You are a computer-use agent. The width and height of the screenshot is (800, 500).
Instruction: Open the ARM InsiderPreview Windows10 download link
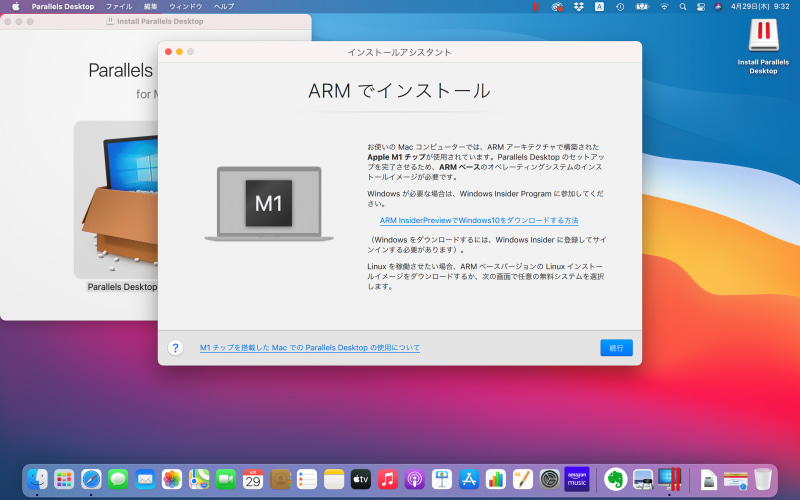pyautogui.click(x=479, y=220)
